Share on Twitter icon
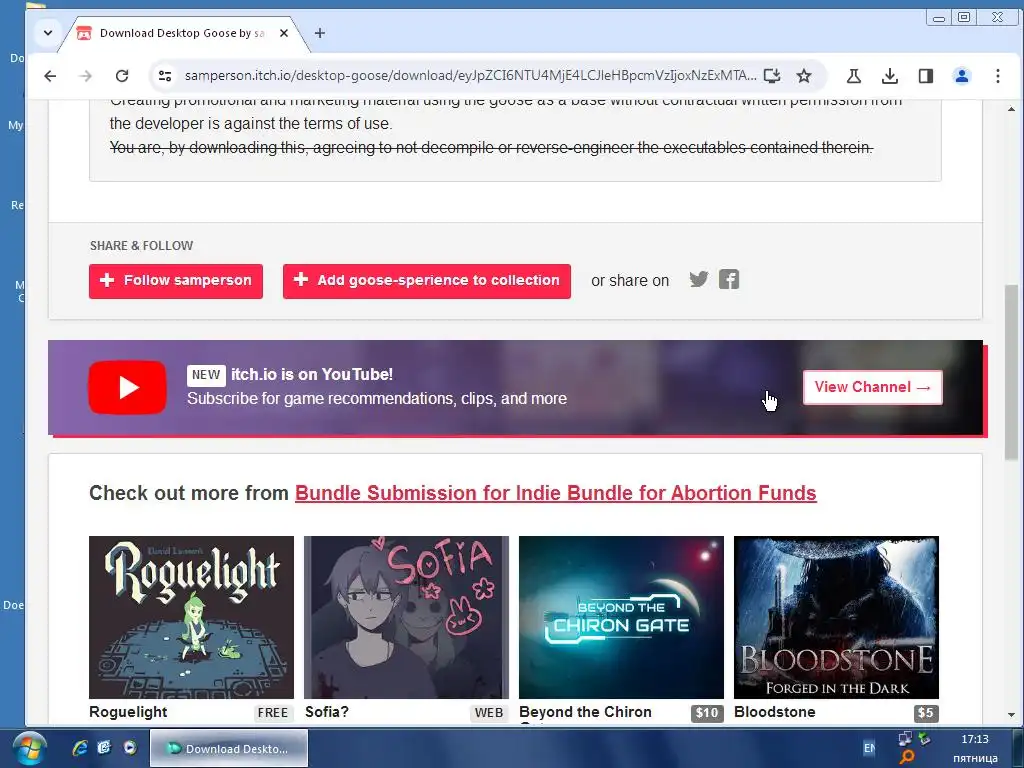The width and height of the screenshot is (1024, 768). coord(699,280)
